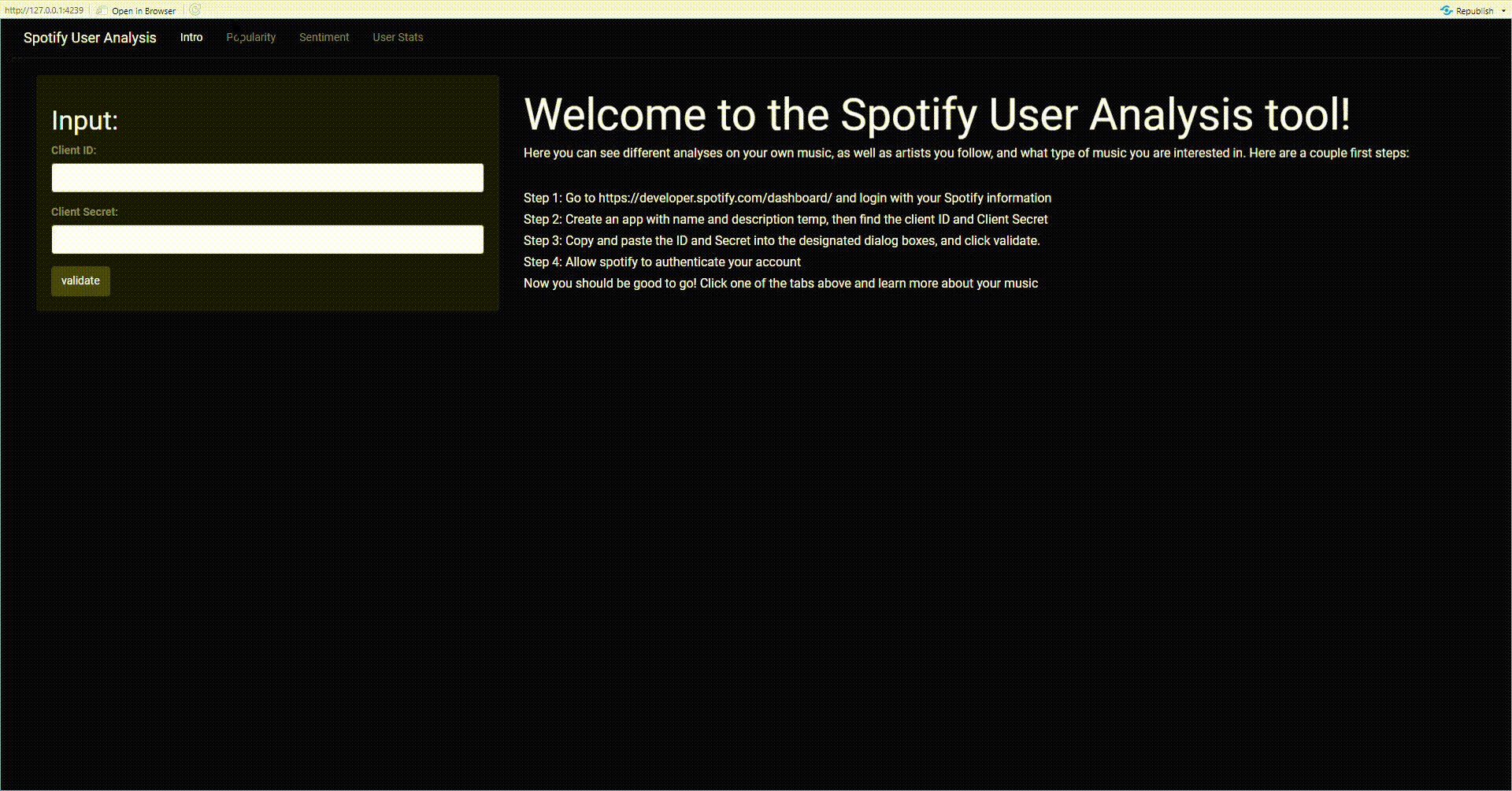
Task: Click the validate button
Action: 80,281
